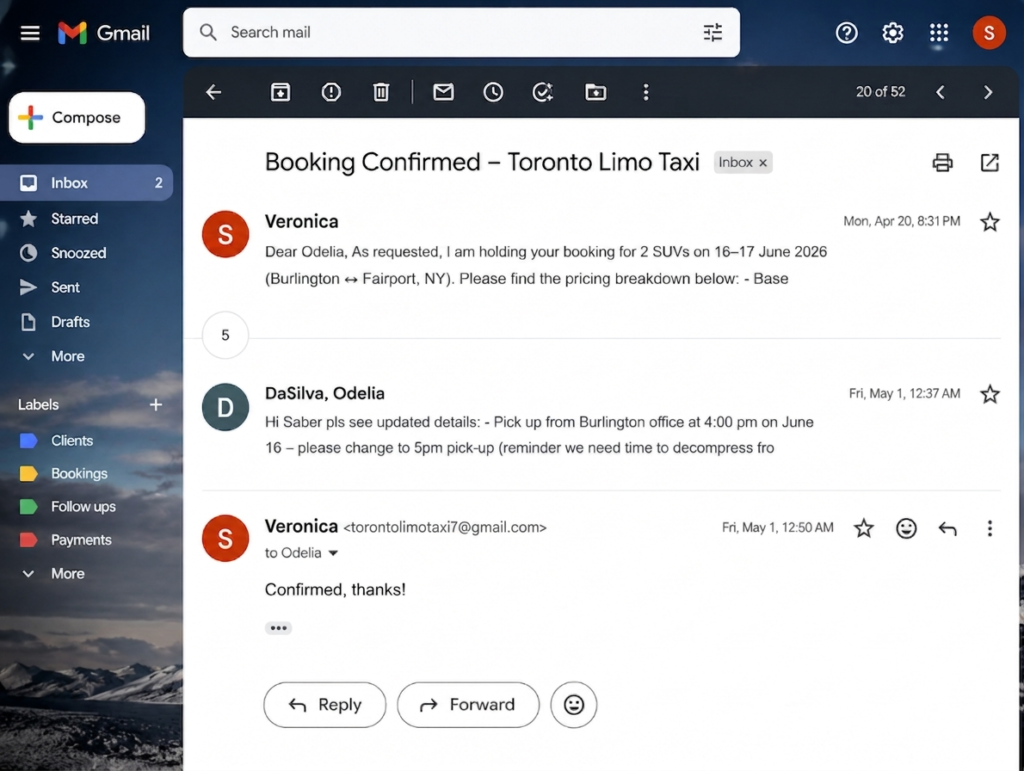Report conversation as spam
The width and height of the screenshot is (1024, 771).
point(331,92)
